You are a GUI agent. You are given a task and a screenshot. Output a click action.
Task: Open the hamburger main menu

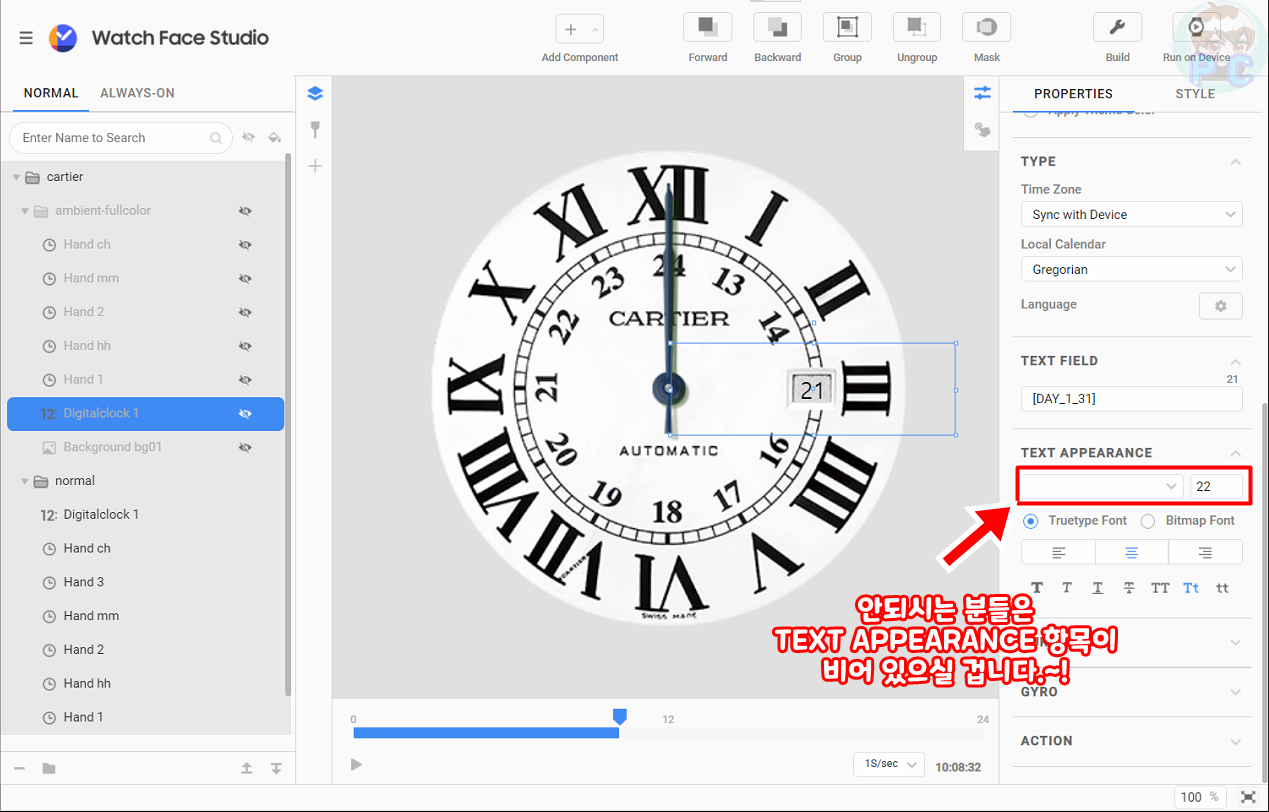tap(26, 38)
